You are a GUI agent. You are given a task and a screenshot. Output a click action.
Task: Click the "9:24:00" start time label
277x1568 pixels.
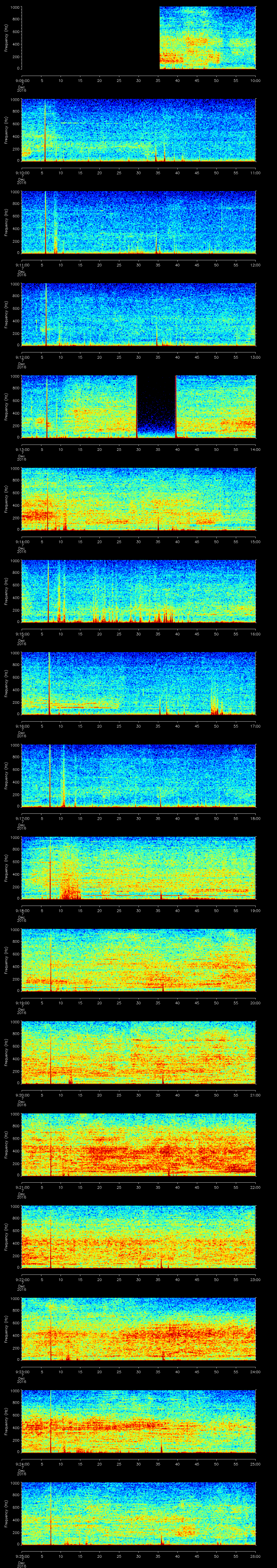coord(22,1464)
